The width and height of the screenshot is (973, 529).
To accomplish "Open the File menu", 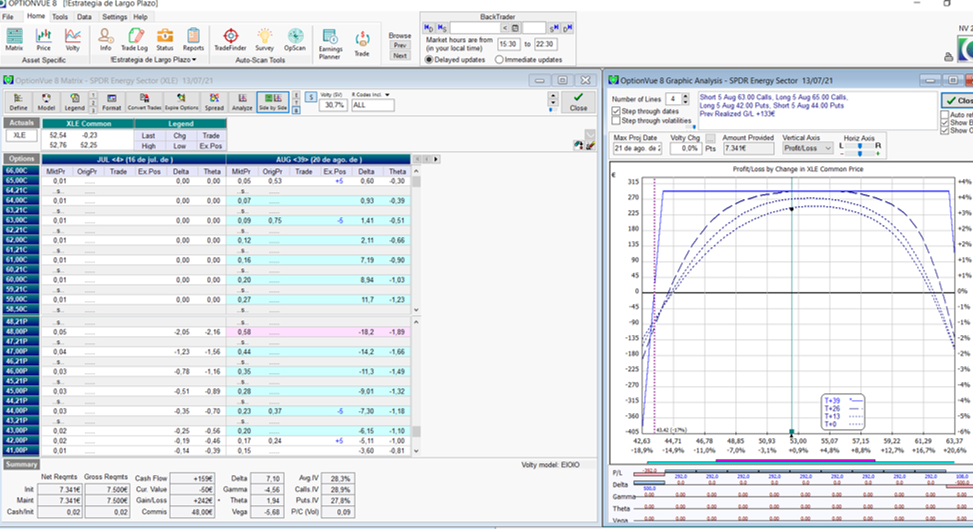I will click(8, 17).
